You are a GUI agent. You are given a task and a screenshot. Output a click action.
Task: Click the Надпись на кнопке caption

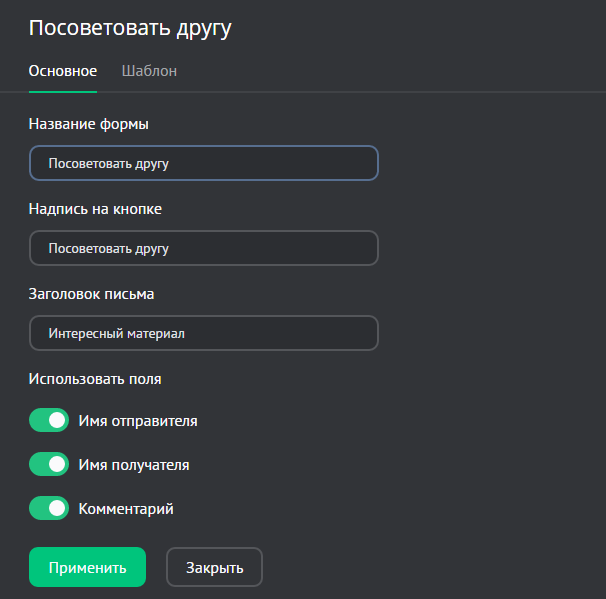(x=95, y=209)
